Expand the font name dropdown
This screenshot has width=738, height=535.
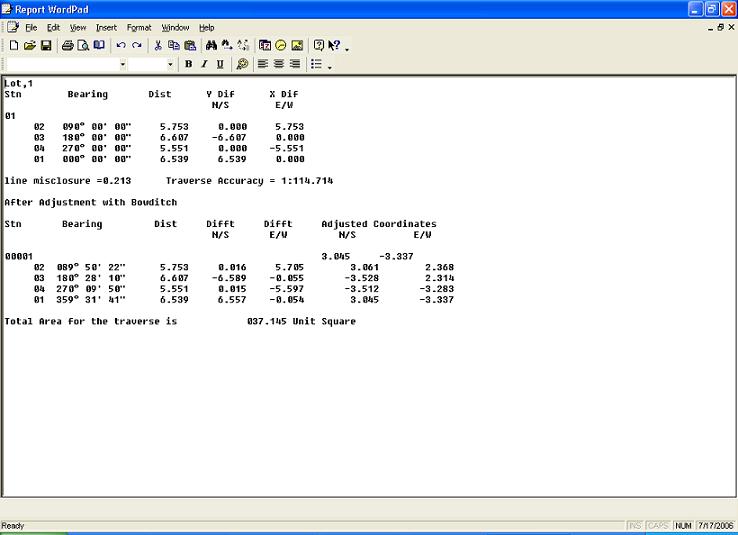123,64
